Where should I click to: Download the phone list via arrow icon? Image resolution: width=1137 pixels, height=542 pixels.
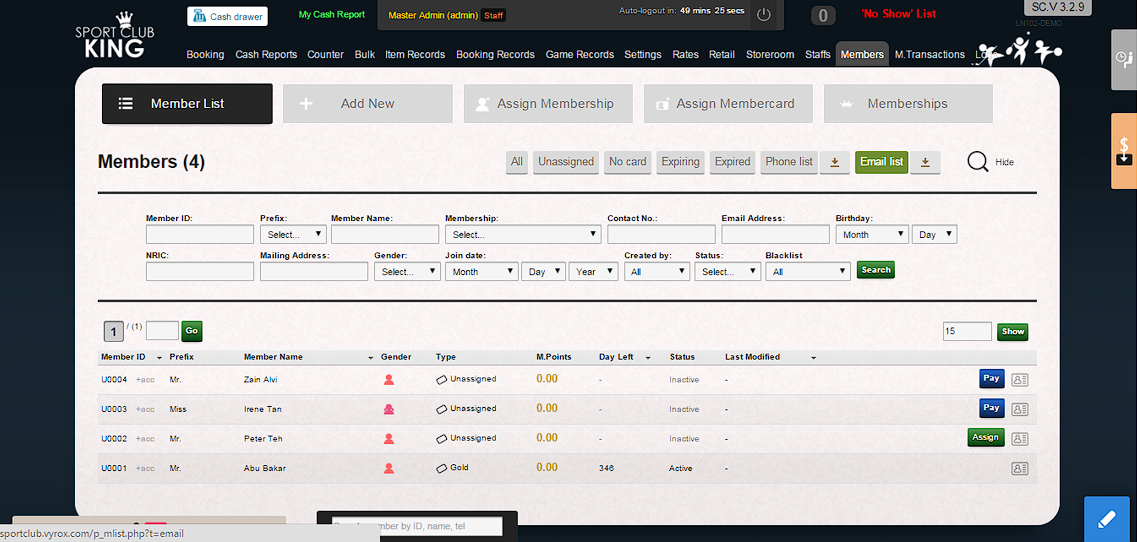pos(835,162)
